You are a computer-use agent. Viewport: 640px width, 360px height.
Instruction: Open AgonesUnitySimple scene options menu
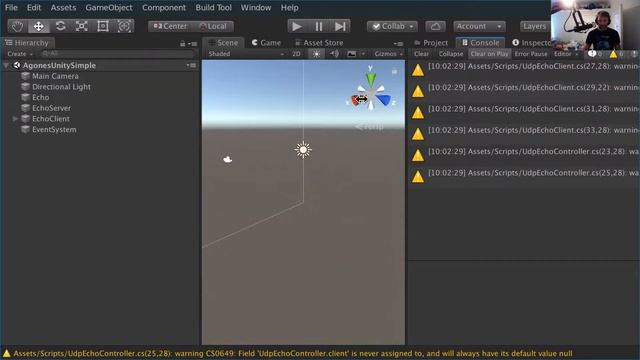coord(191,65)
